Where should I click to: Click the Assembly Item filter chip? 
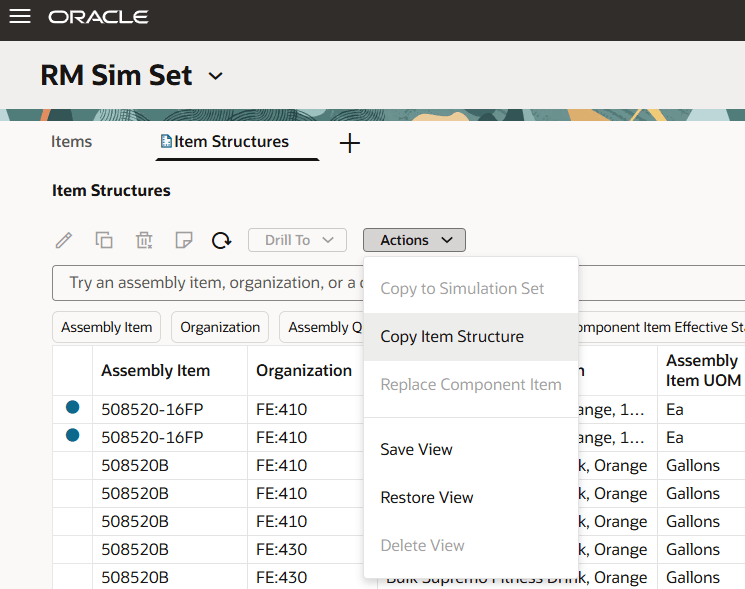coord(106,327)
